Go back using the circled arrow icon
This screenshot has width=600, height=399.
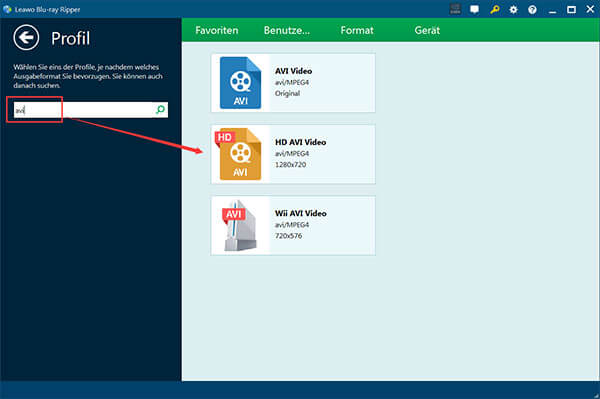click(26, 37)
